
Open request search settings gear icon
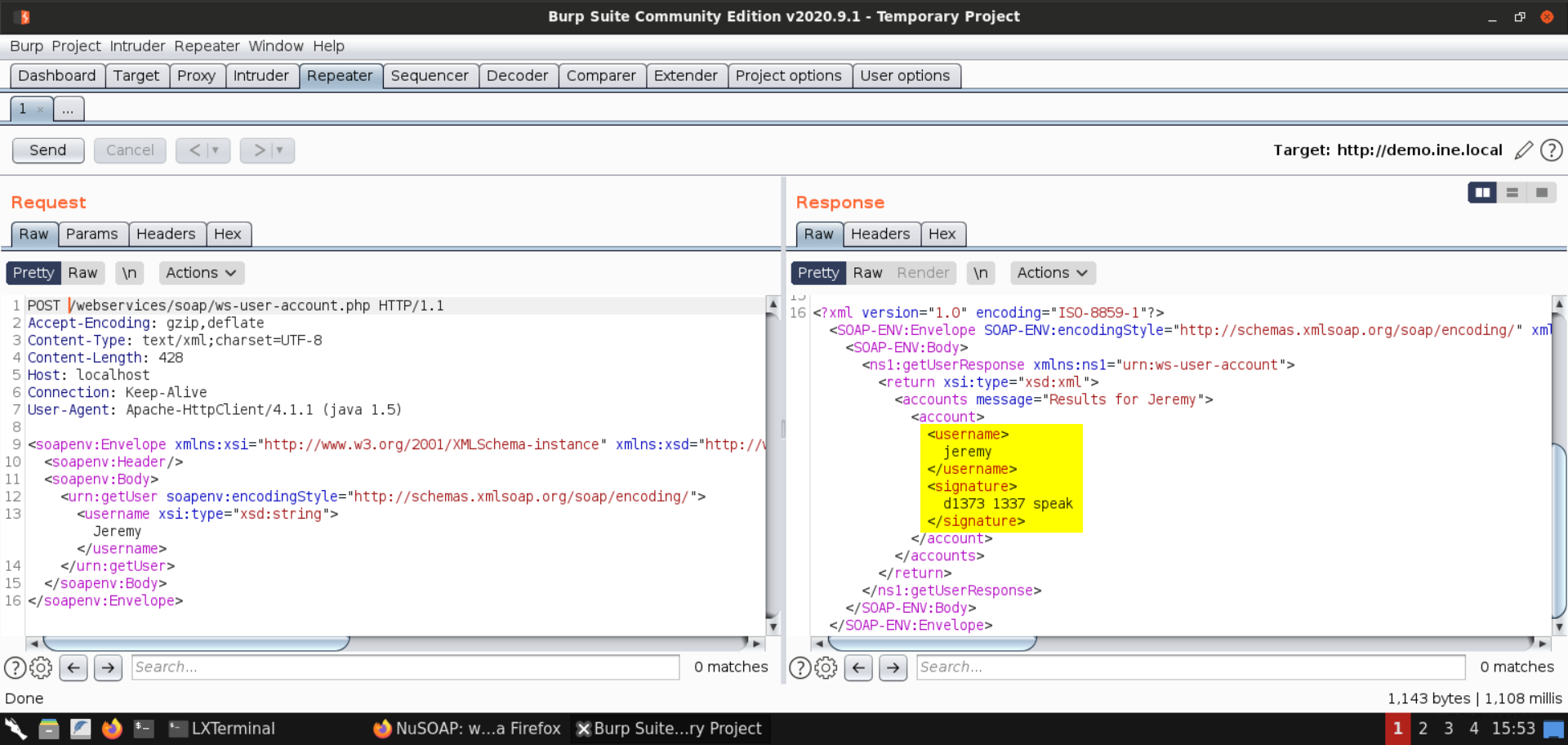[41, 668]
